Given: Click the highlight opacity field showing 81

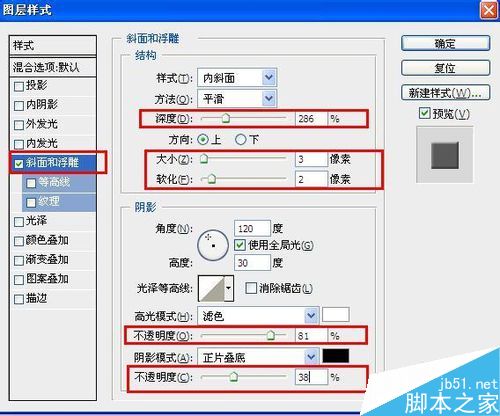Looking at the screenshot, I should tap(311, 335).
